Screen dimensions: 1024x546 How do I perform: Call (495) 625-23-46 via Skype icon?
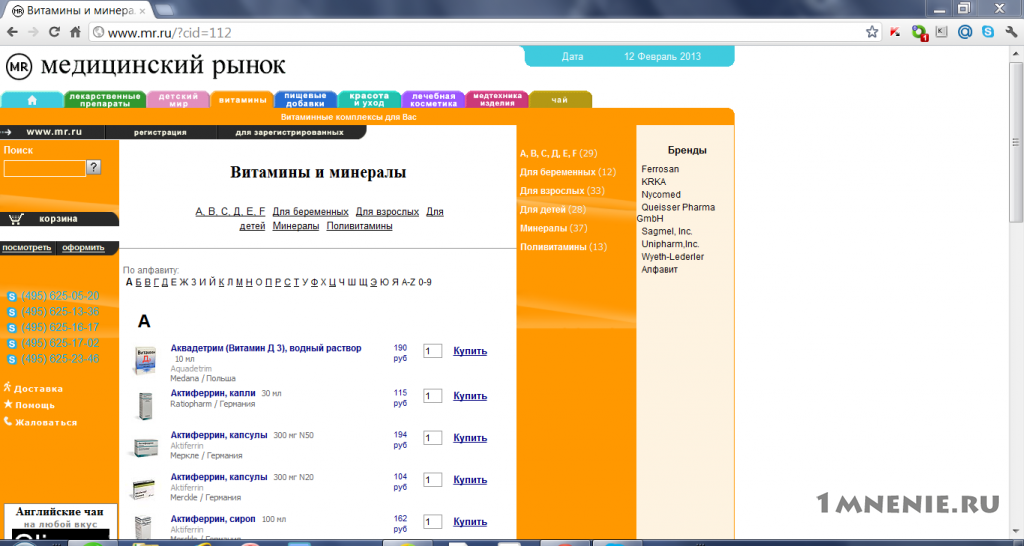coord(11,359)
